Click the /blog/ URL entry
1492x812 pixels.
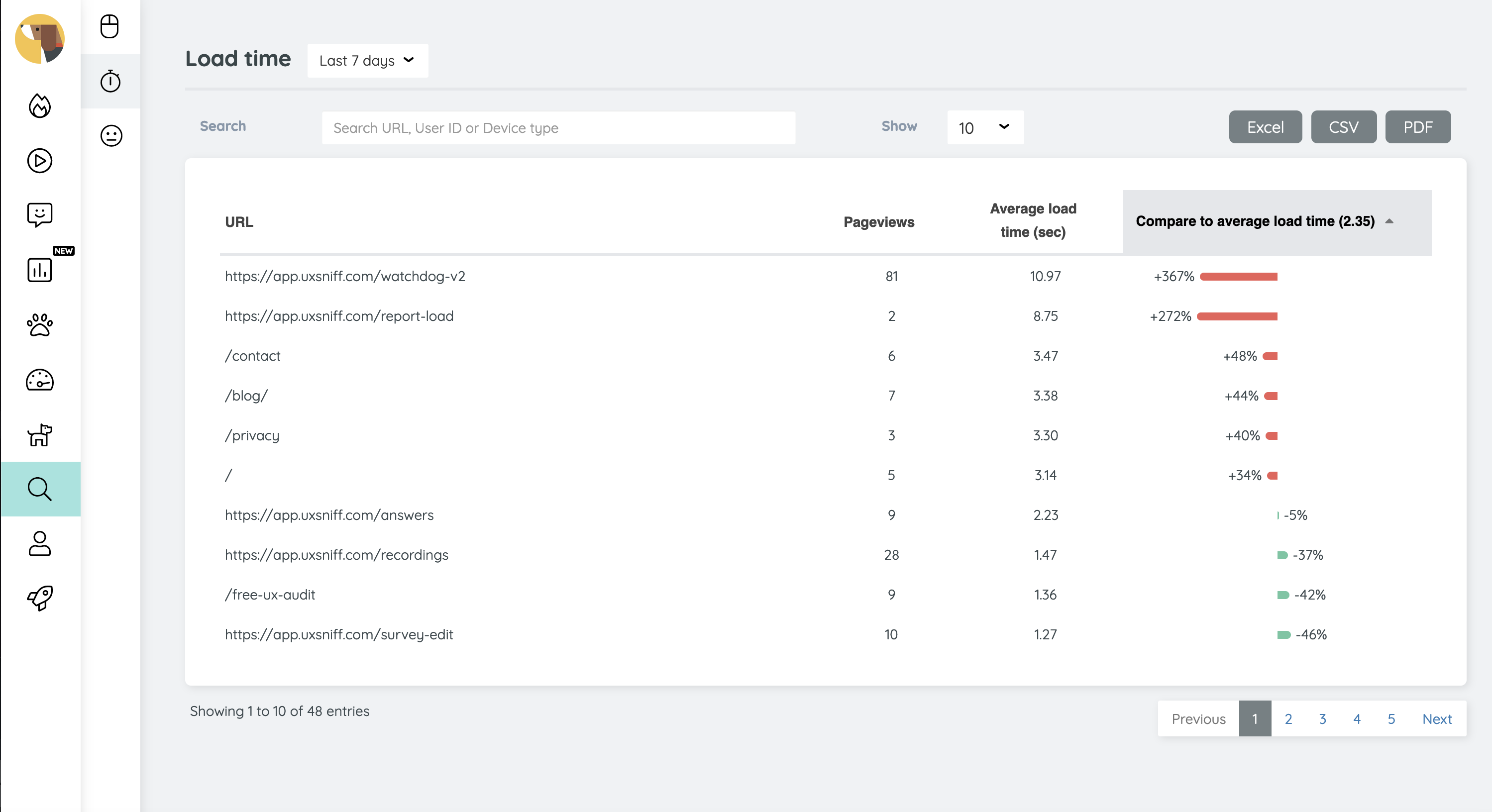246,396
